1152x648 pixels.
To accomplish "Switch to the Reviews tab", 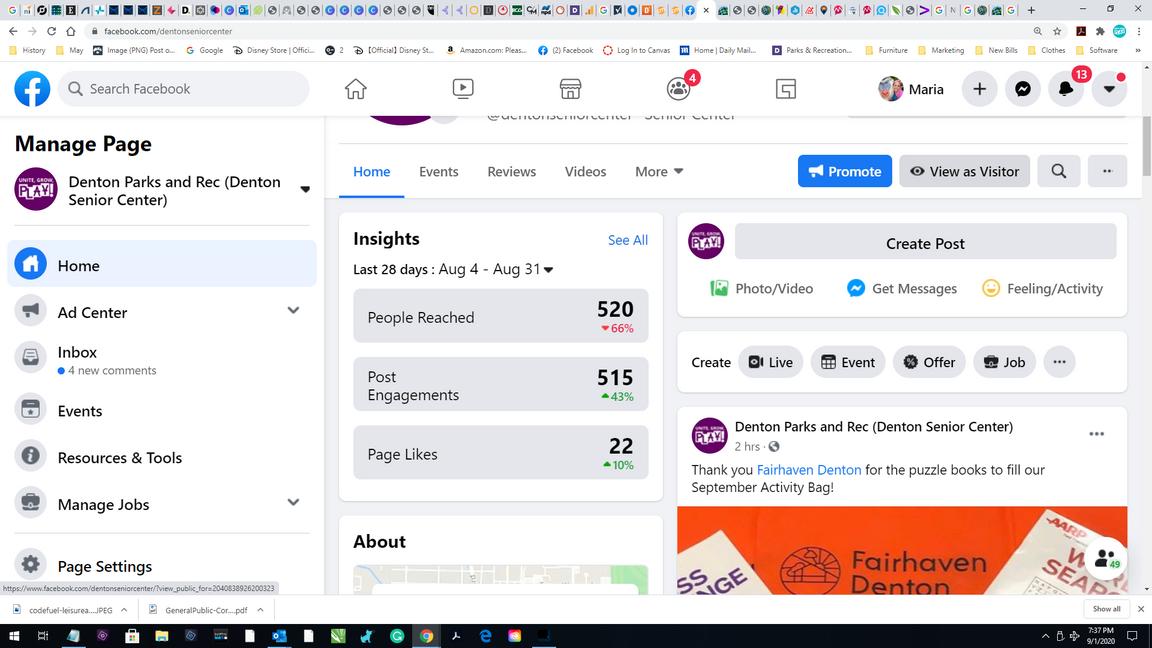I will pos(511,171).
